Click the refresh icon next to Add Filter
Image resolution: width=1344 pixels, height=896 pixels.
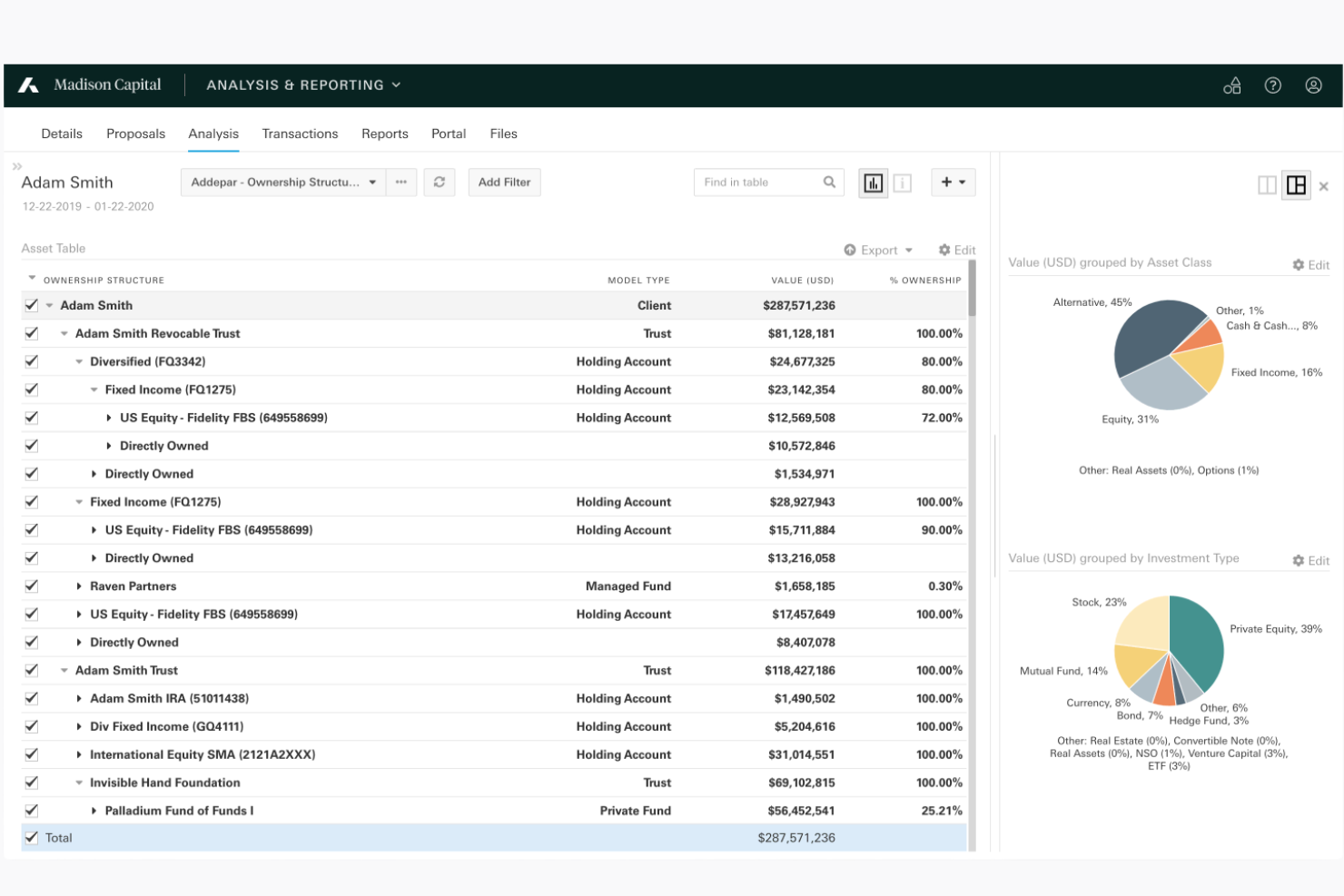[440, 182]
